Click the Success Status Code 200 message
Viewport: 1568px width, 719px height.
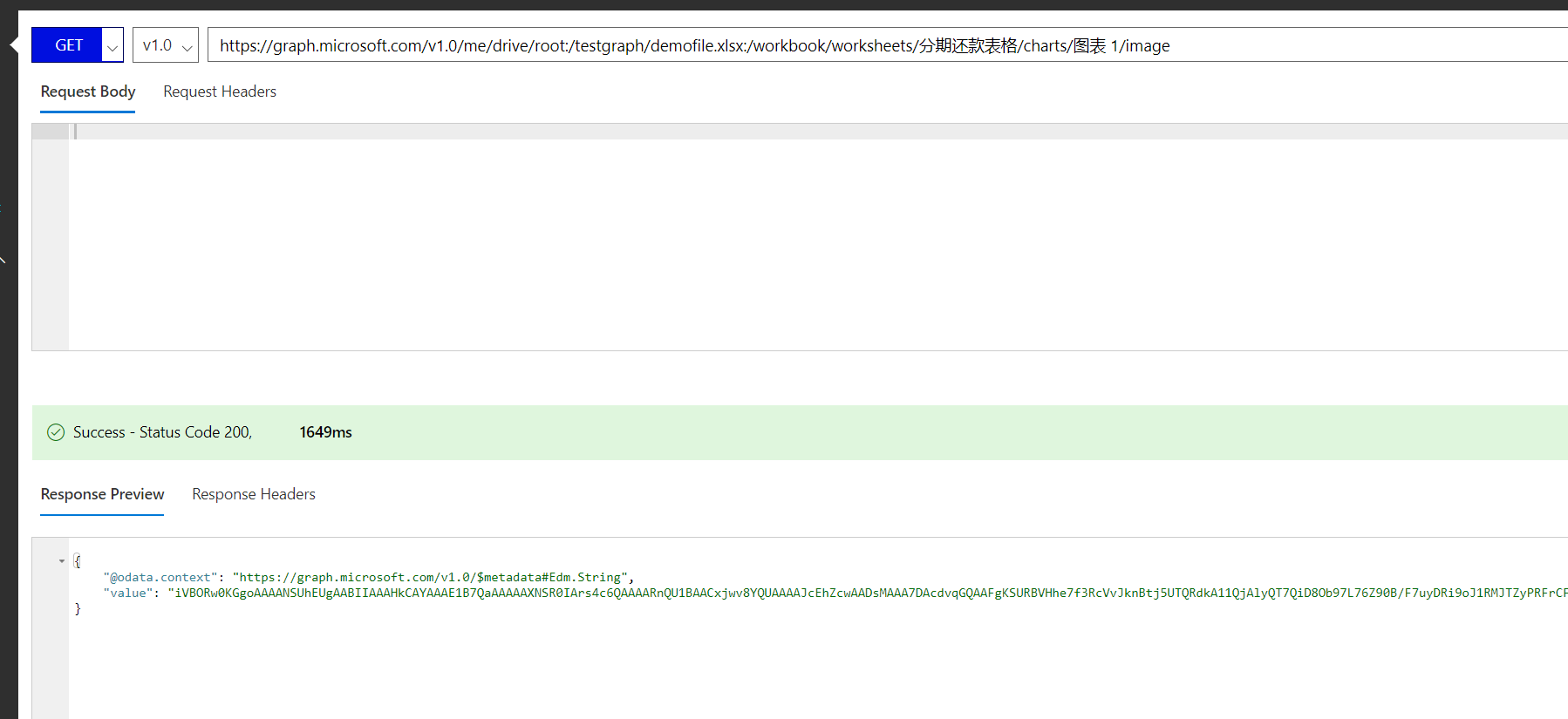(x=162, y=432)
